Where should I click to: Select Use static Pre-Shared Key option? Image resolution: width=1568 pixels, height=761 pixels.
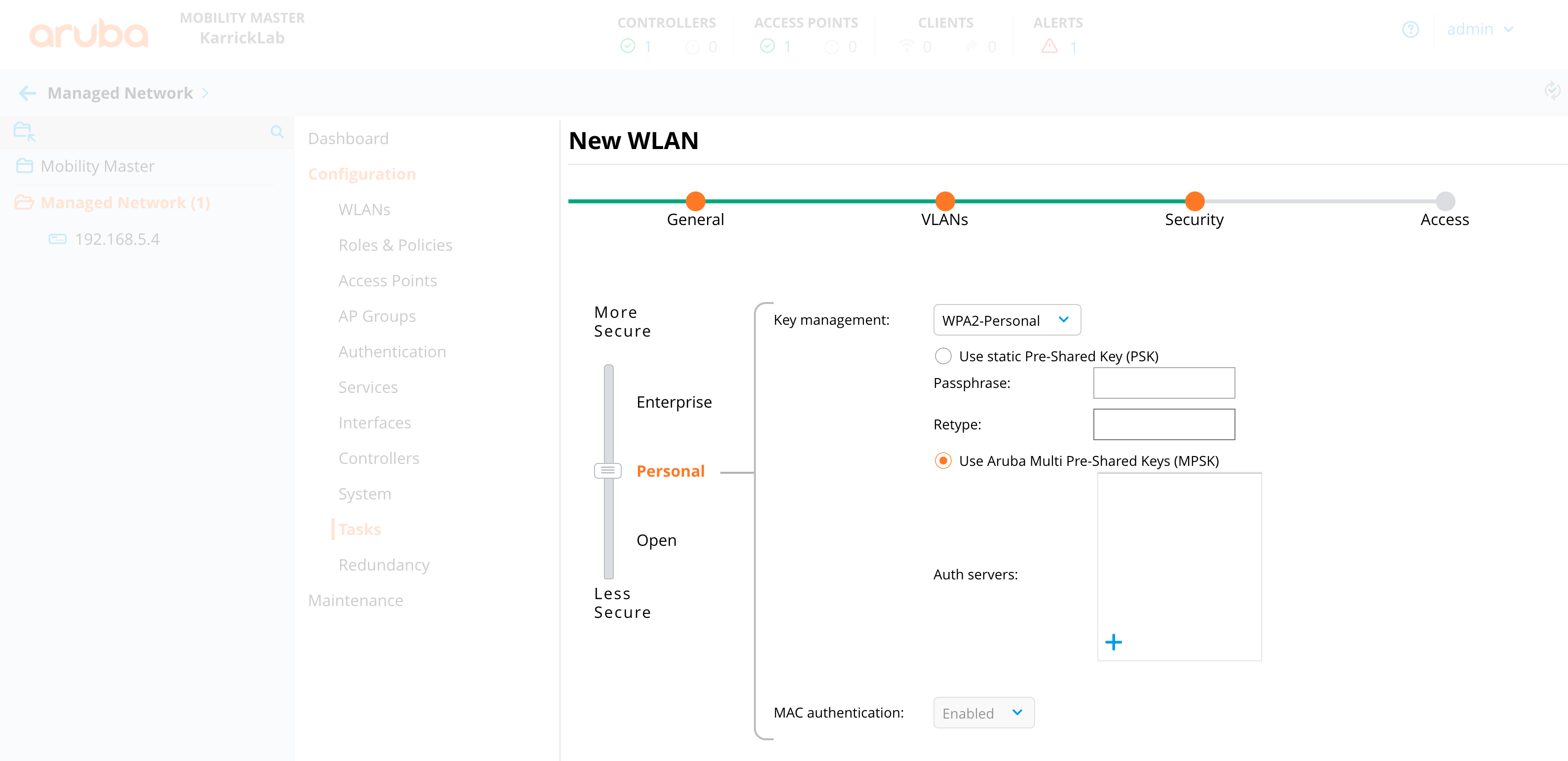[x=943, y=356]
